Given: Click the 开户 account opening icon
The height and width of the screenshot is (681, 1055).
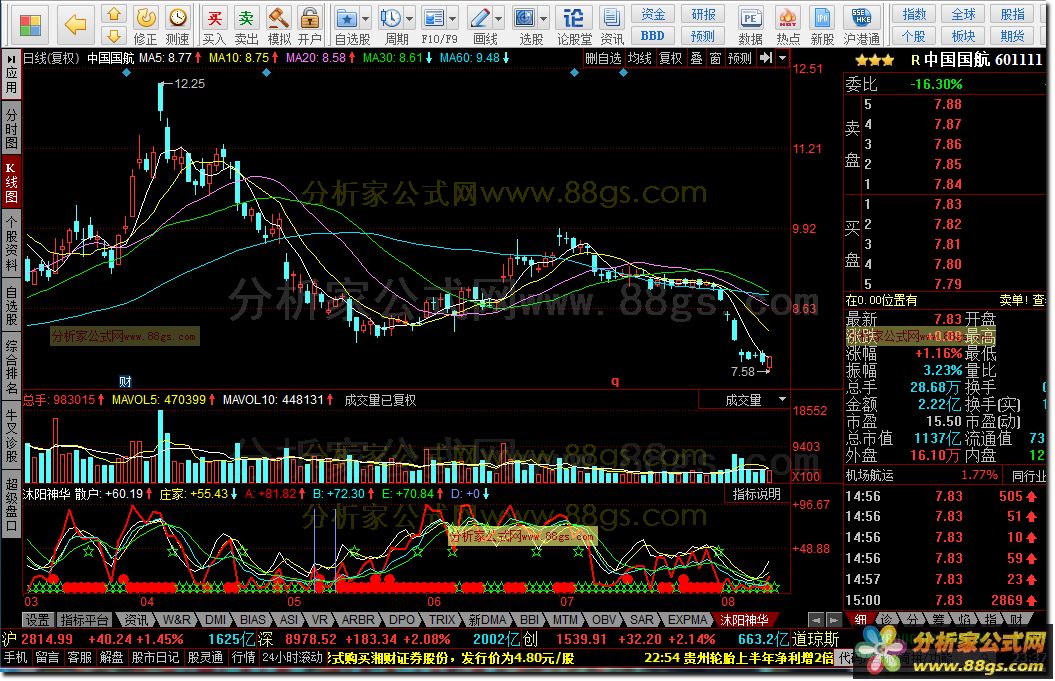Looking at the screenshot, I should (310, 26).
